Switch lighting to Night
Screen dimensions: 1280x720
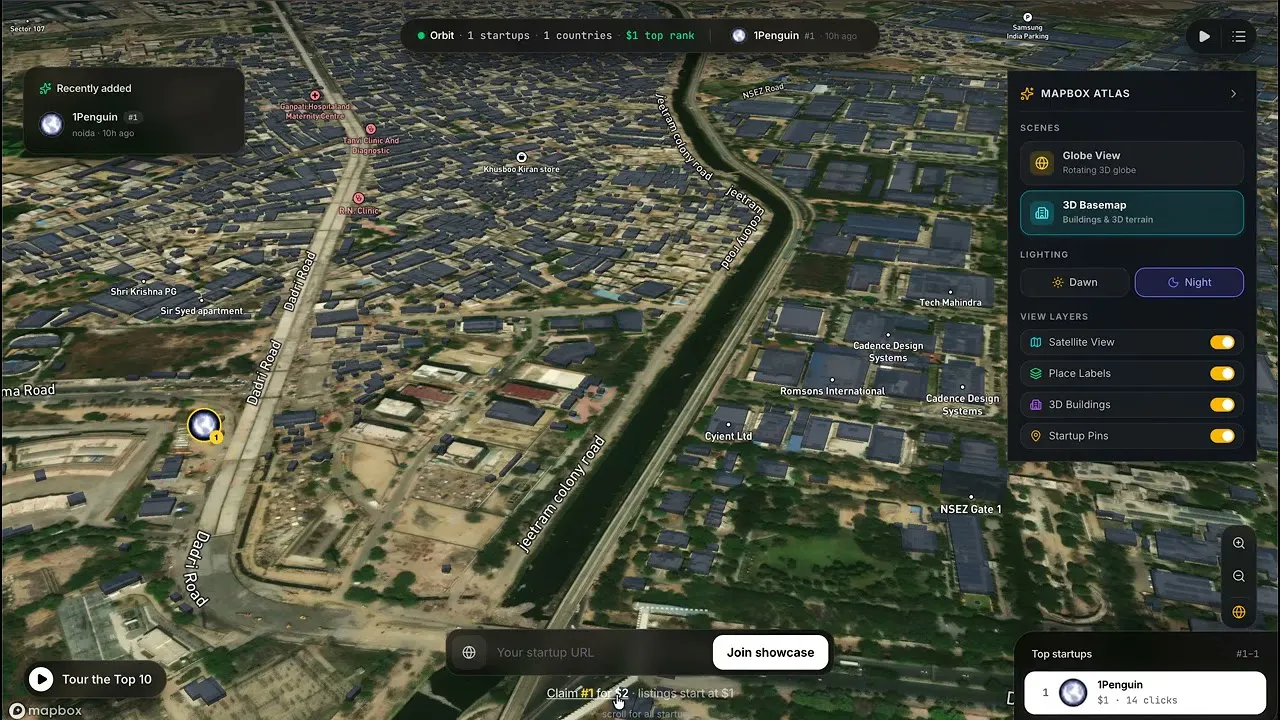click(x=1189, y=282)
